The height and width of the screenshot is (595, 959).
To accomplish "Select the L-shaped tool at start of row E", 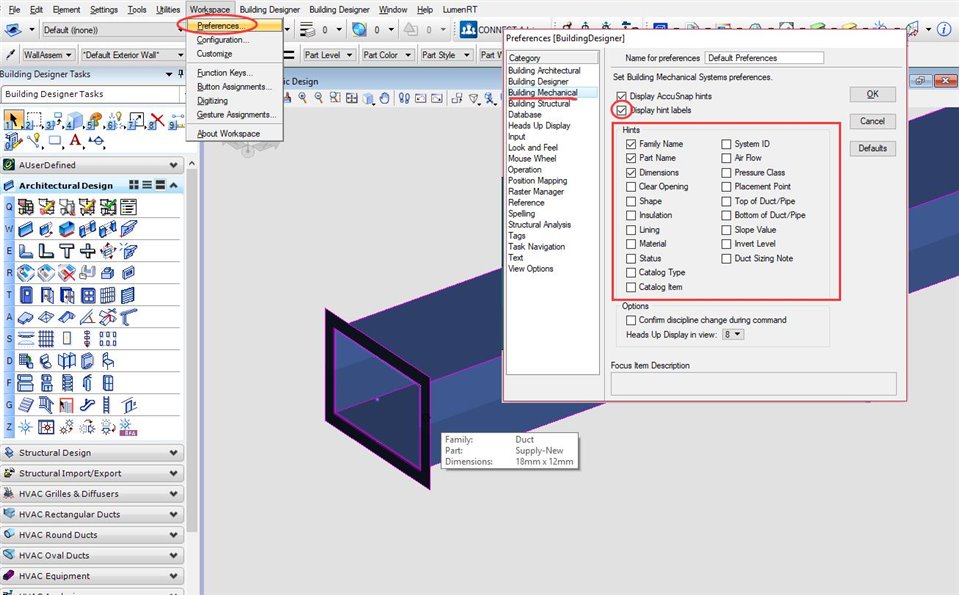I will point(26,251).
